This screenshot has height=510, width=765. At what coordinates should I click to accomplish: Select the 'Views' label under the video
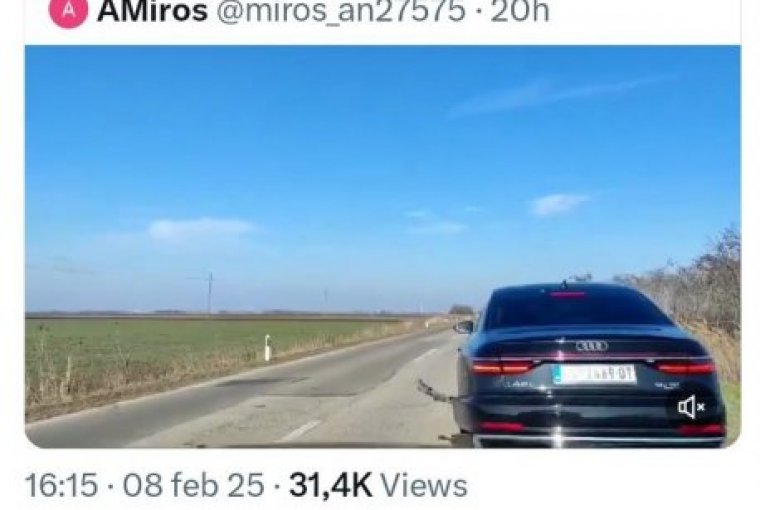pos(423,486)
